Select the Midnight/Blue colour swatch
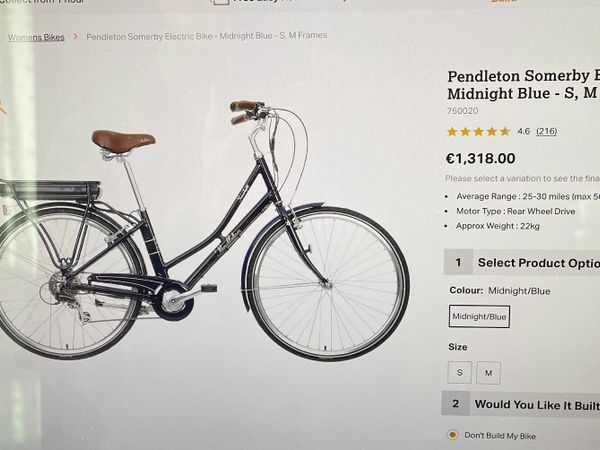This screenshot has height=450, width=600. [x=479, y=316]
